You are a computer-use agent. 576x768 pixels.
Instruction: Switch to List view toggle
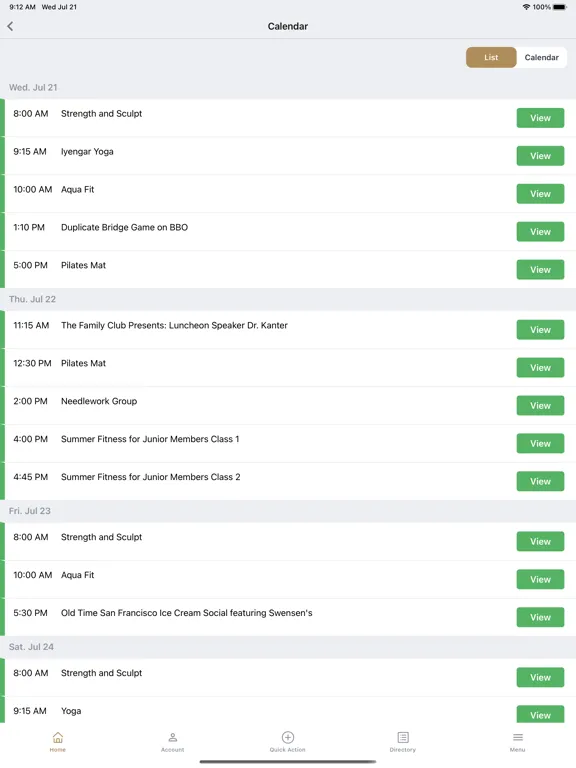click(x=491, y=57)
